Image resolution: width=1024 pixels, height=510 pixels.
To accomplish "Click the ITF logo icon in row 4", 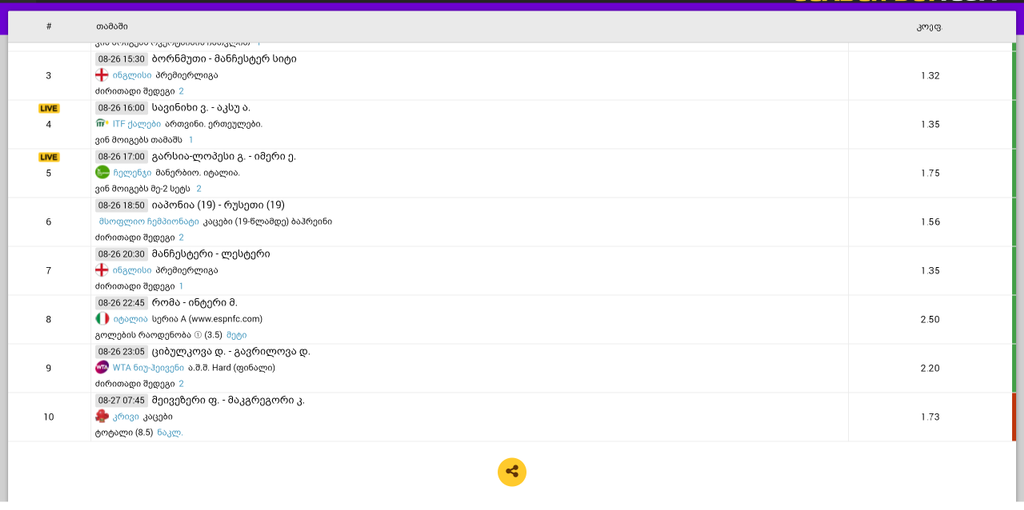I will (x=102, y=124).
